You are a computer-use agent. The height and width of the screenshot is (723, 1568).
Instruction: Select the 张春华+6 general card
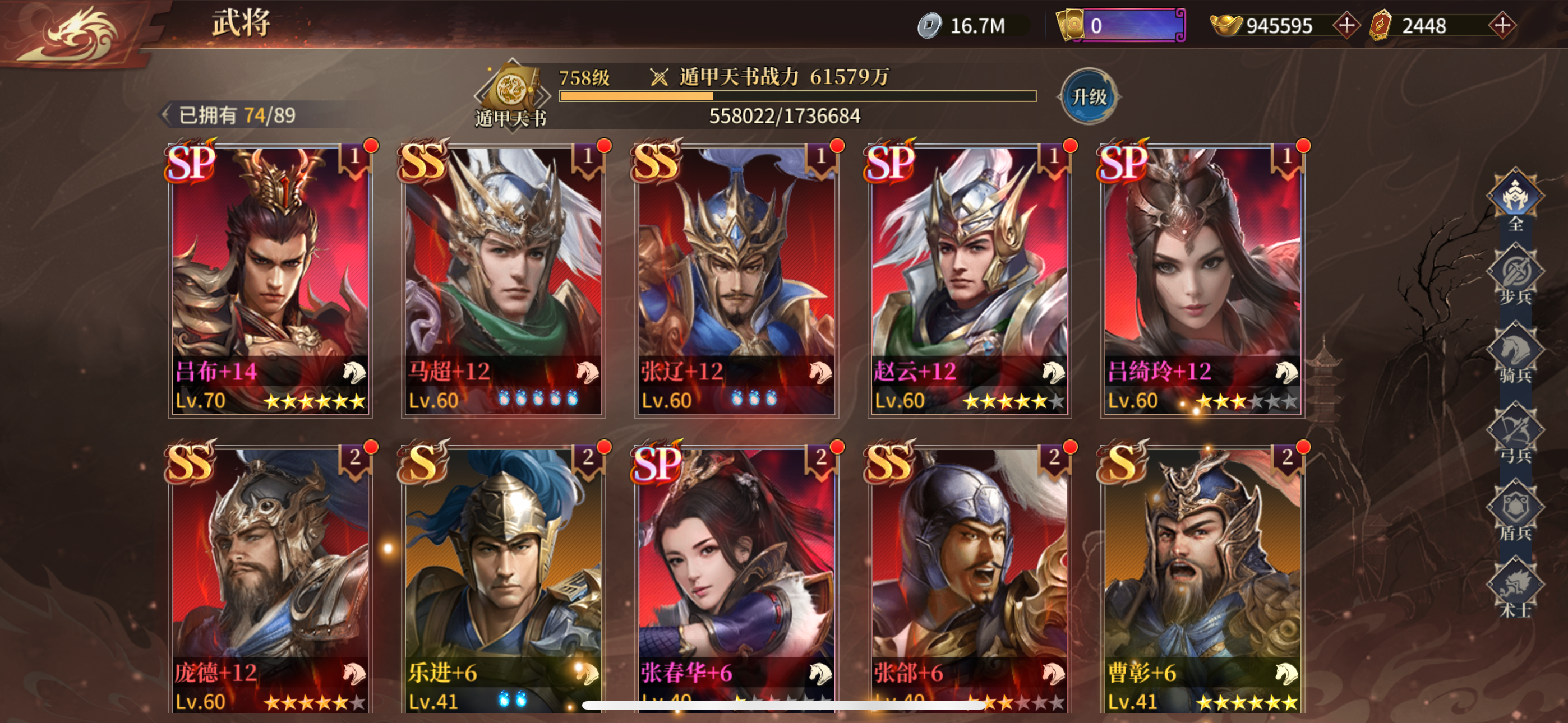click(x=736, y=579)
